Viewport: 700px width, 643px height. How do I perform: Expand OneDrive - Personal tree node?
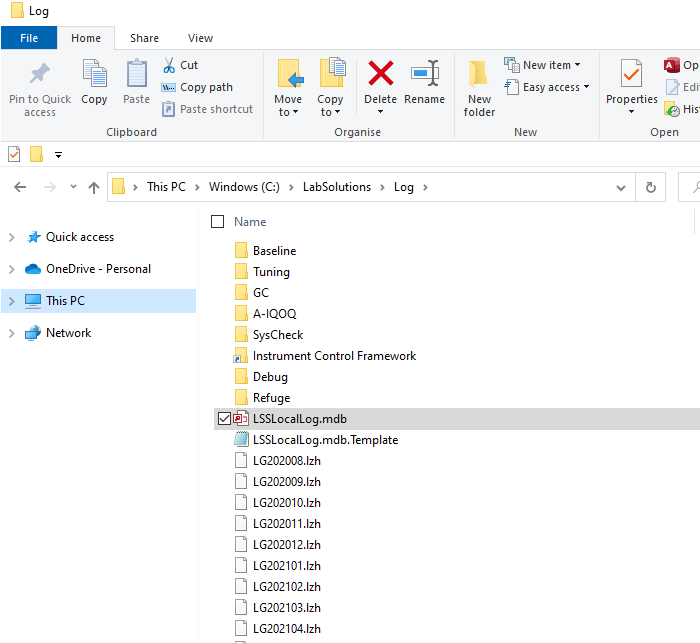pos(12,269)
